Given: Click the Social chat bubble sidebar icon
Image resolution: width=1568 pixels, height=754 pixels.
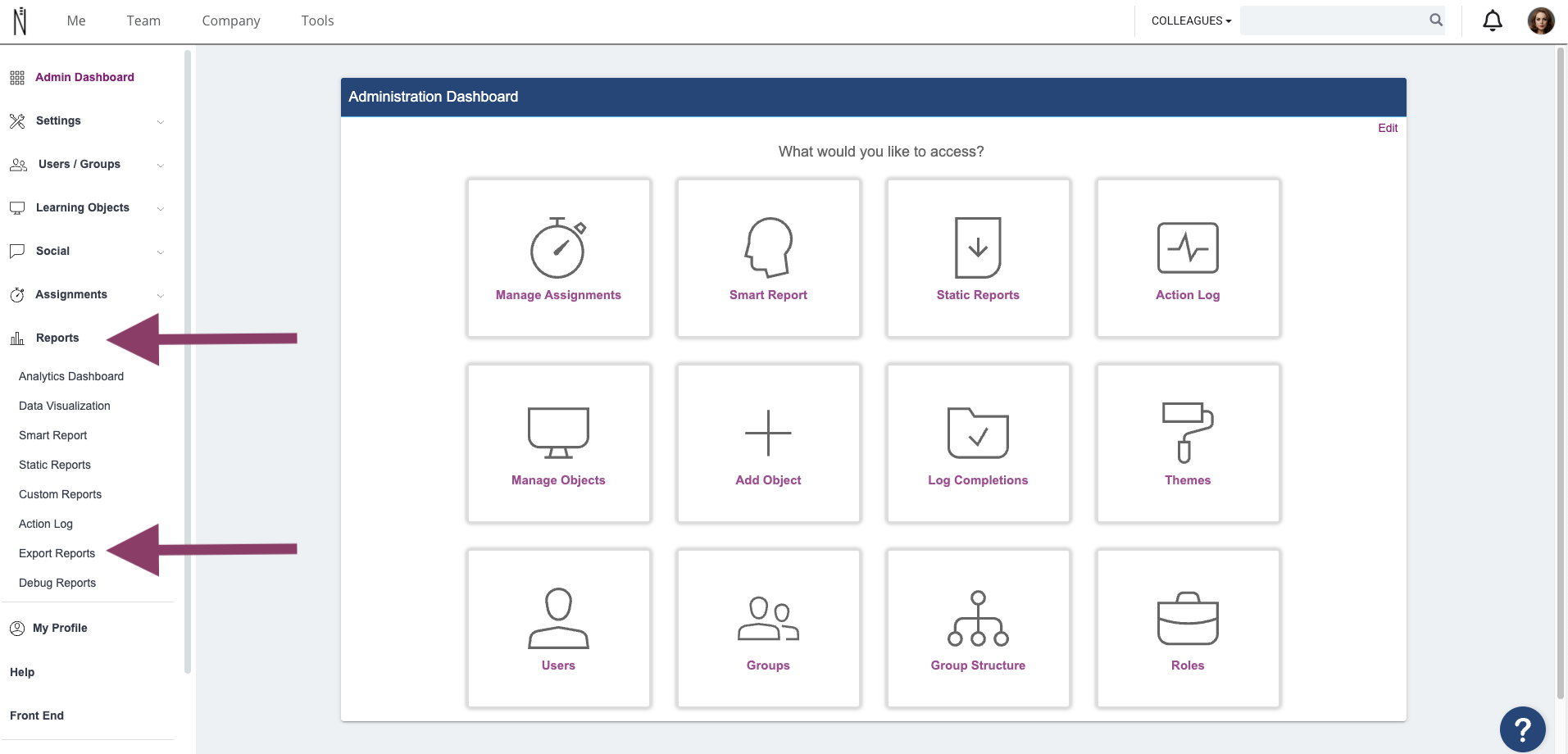Looking at the screenshot, I should (17, 252).
